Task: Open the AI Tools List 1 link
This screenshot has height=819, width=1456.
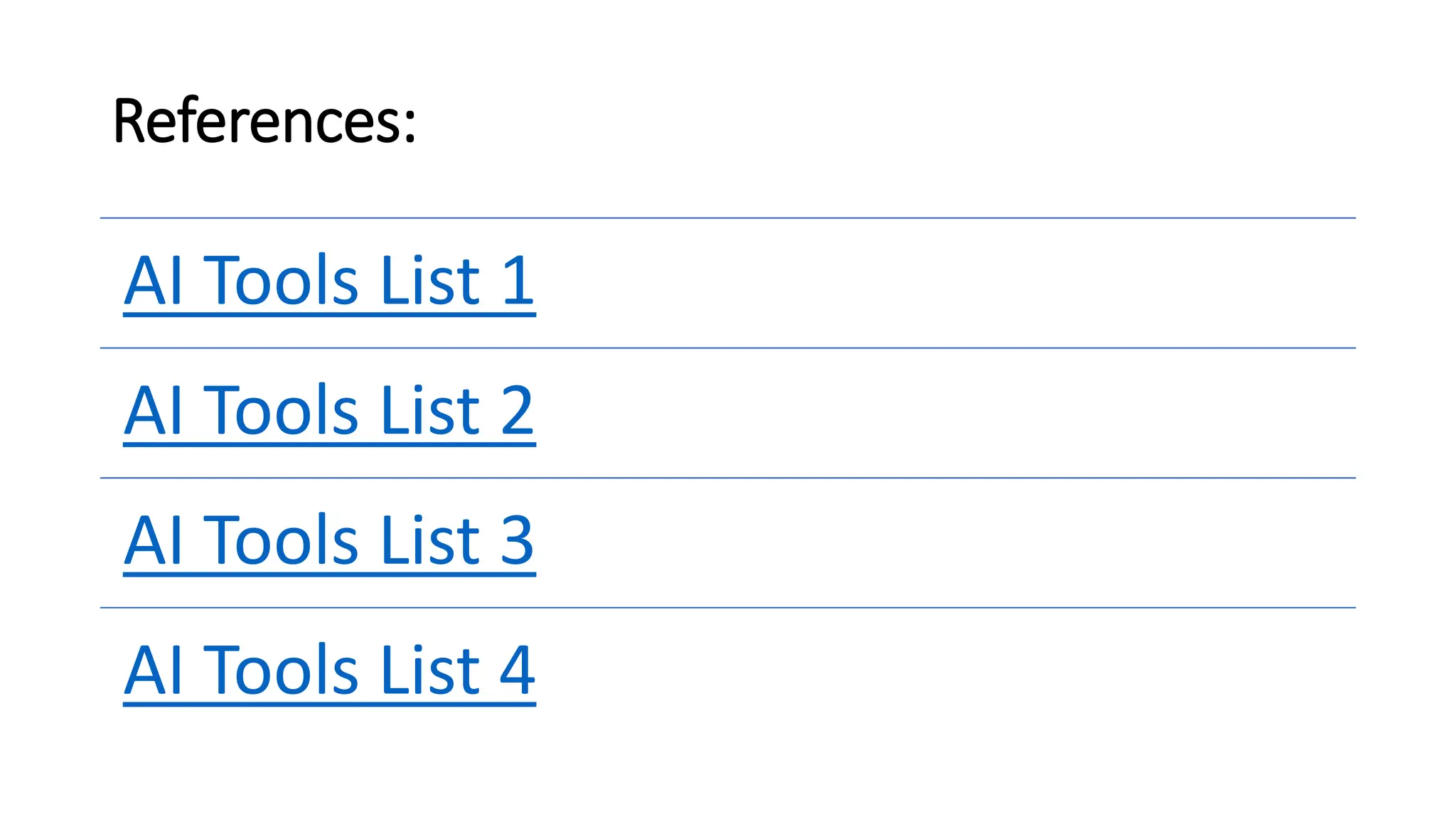Action: (329, 282)
